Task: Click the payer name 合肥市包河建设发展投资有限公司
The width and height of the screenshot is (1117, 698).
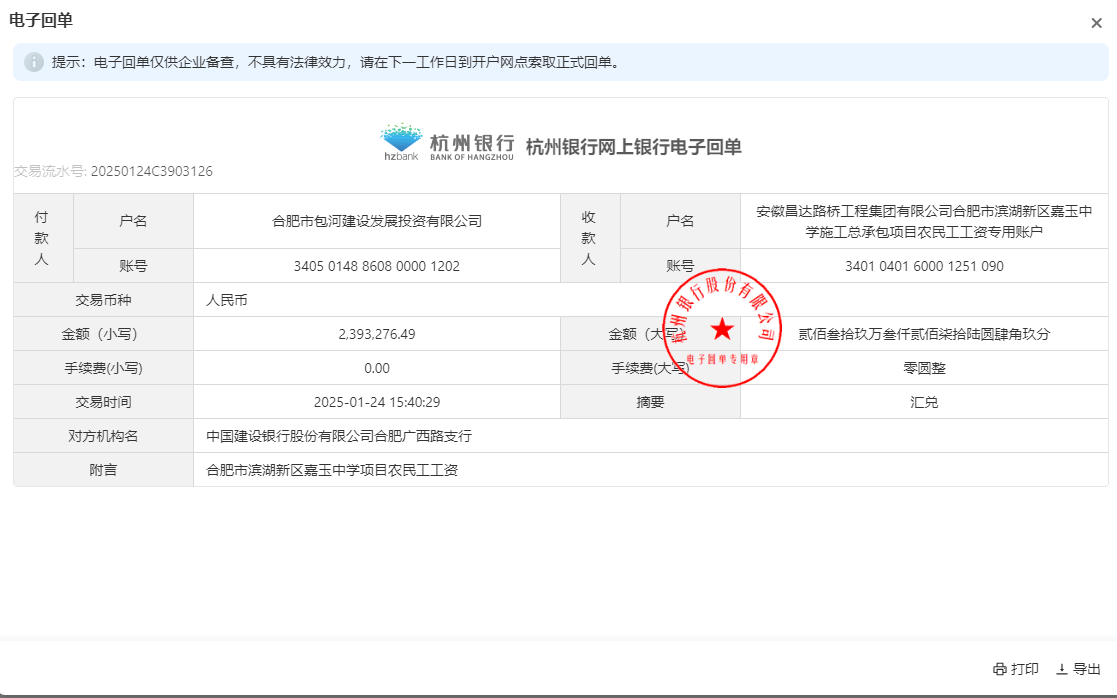Action: 377,221
